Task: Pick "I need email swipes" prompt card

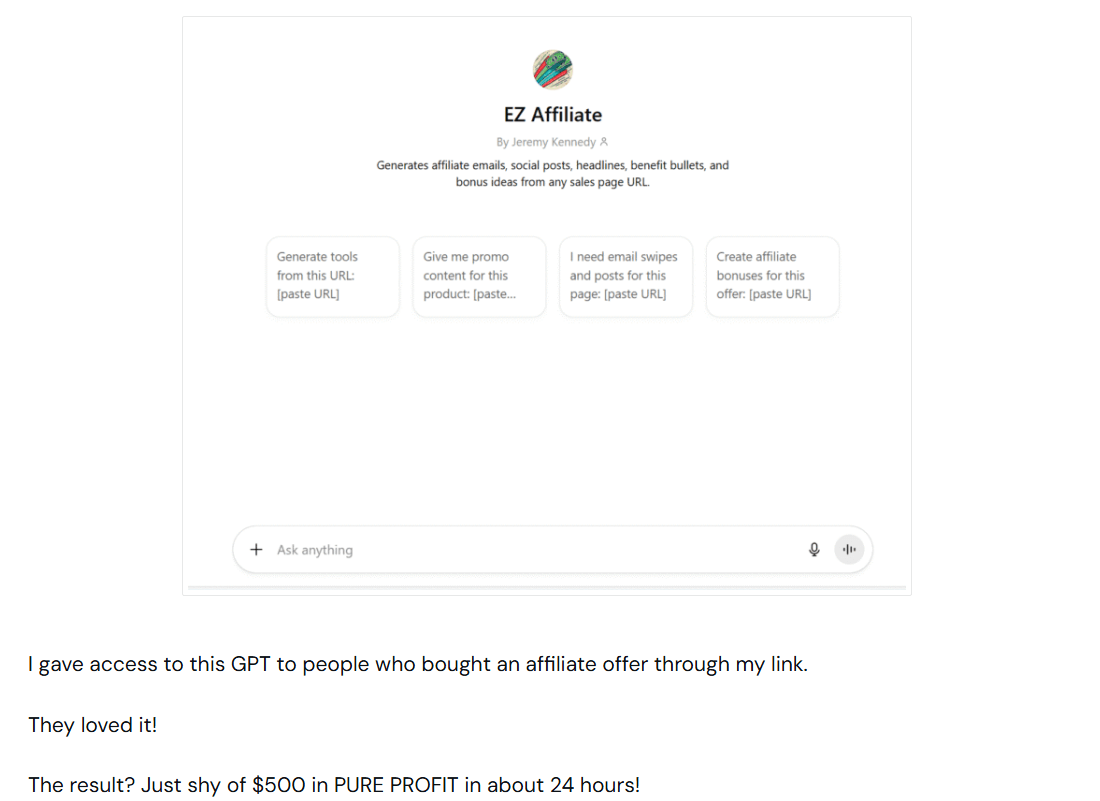Action: [625, 276]
